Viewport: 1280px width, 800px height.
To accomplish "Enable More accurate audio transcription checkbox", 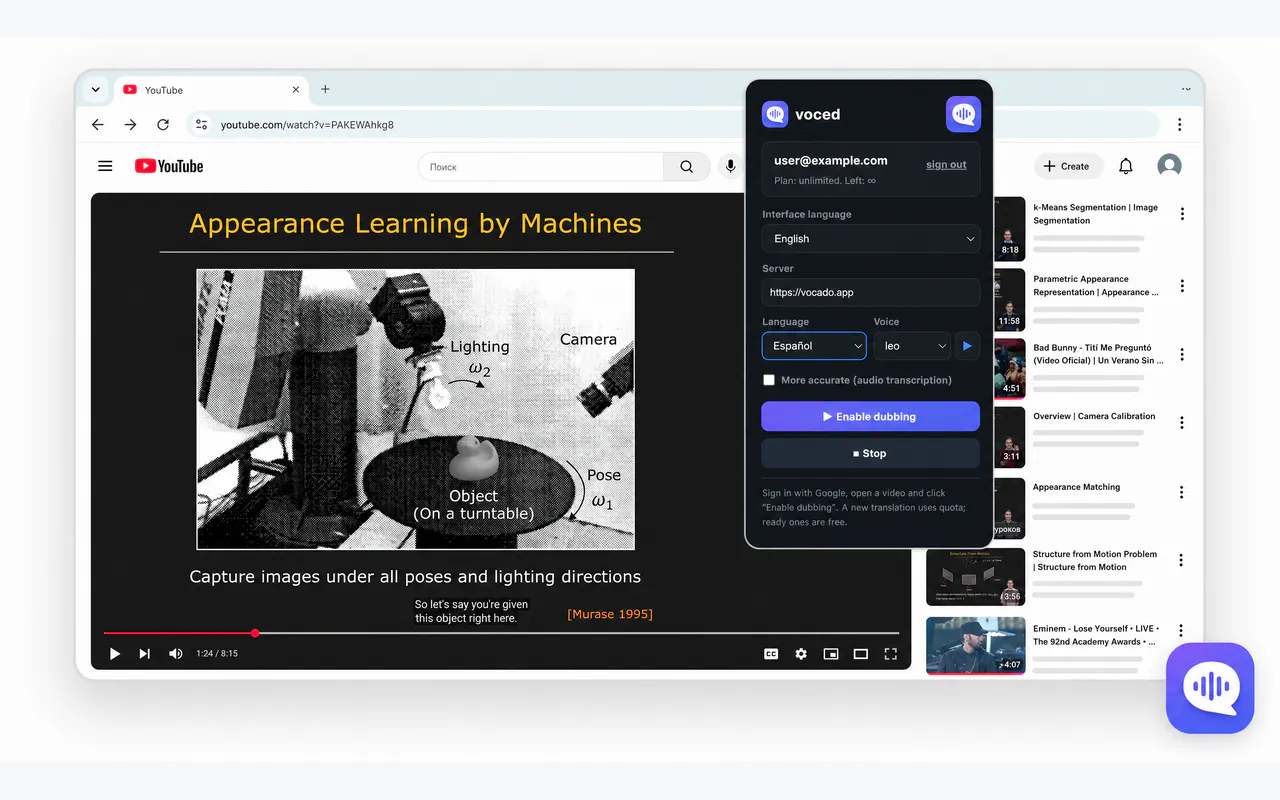I will point(769,380).
